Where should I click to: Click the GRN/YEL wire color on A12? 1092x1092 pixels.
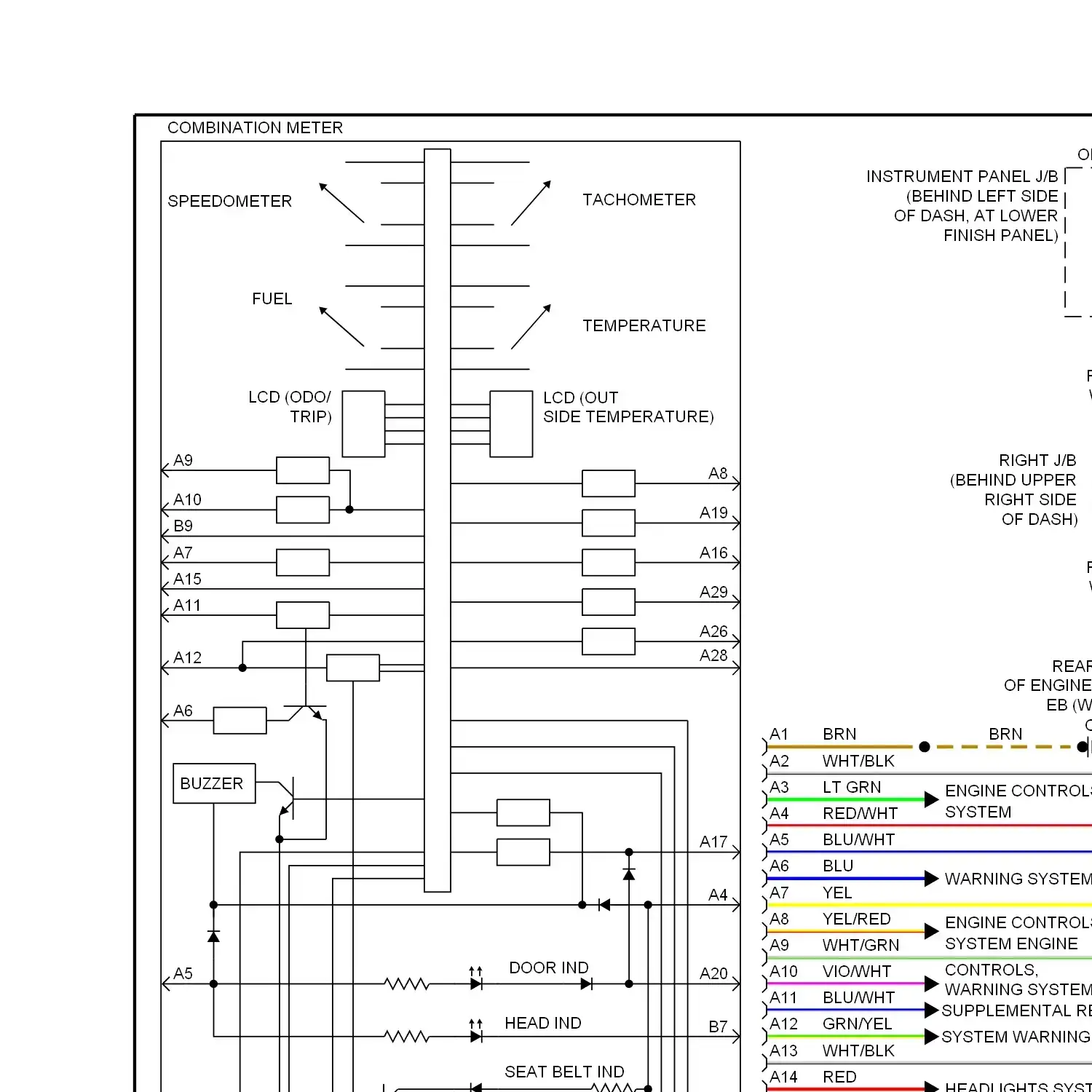pyautogui.click(x=857, y=1024)
